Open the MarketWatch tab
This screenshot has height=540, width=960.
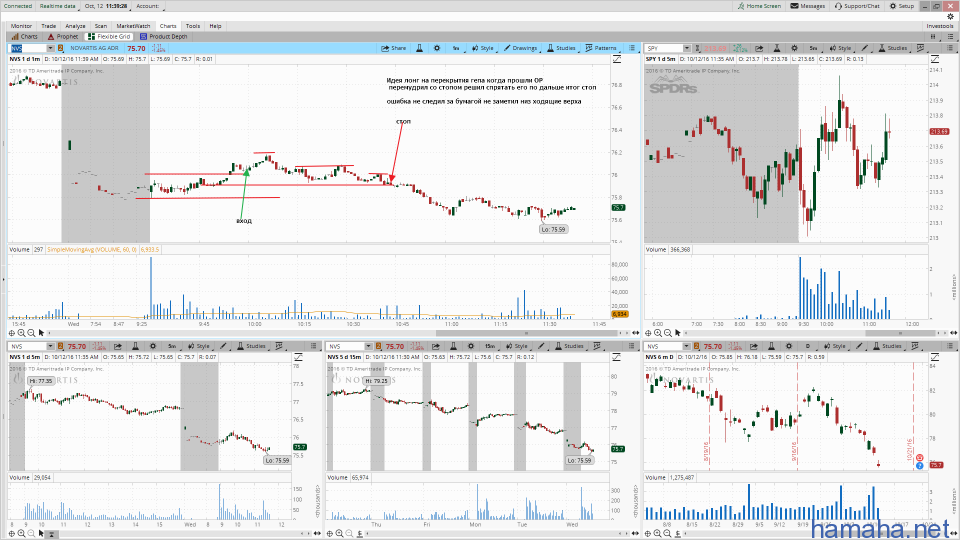tap(133, 26)
